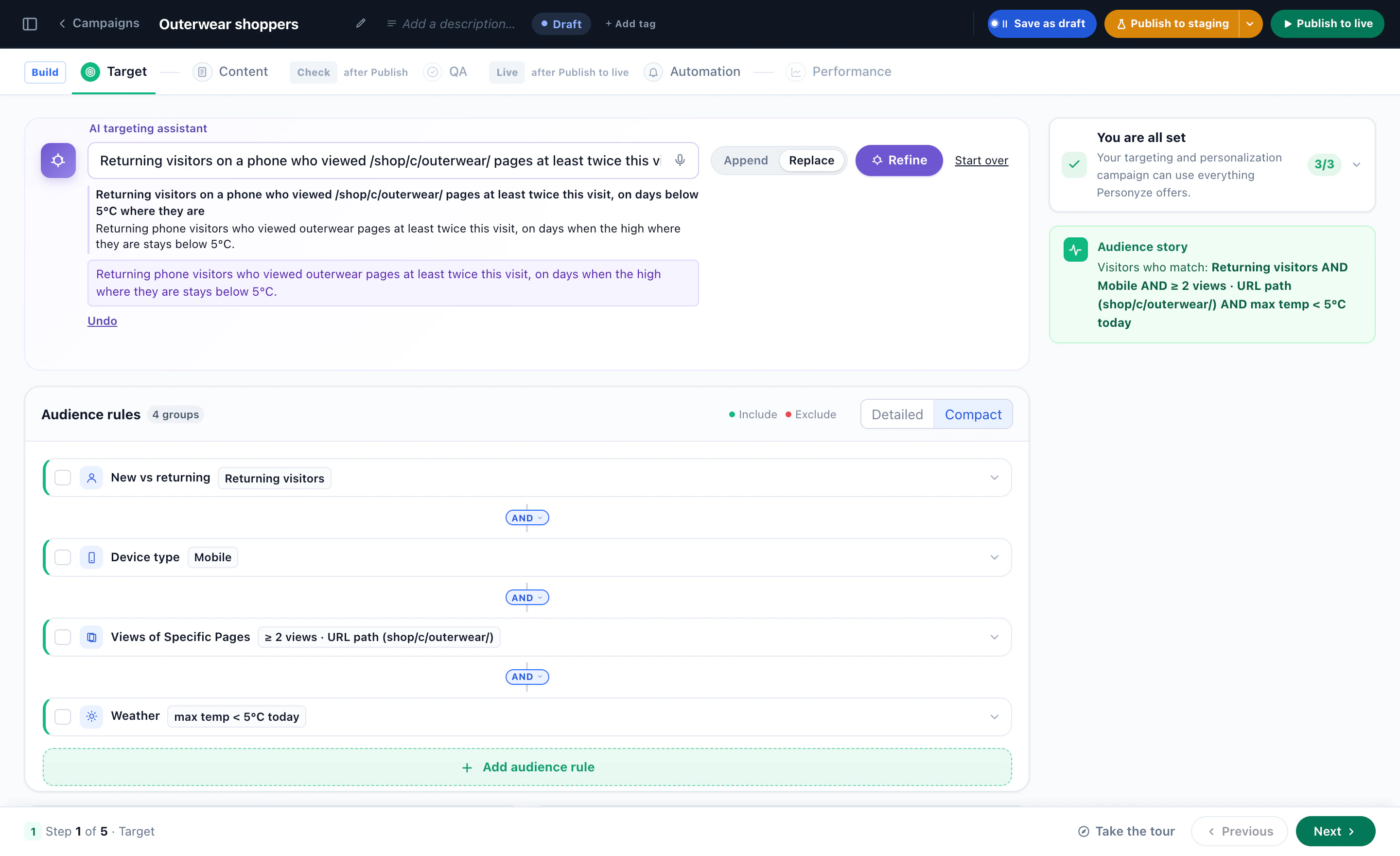
Task: Expand the Views of Specific Pages rule
Action: [x=994, y=637]
